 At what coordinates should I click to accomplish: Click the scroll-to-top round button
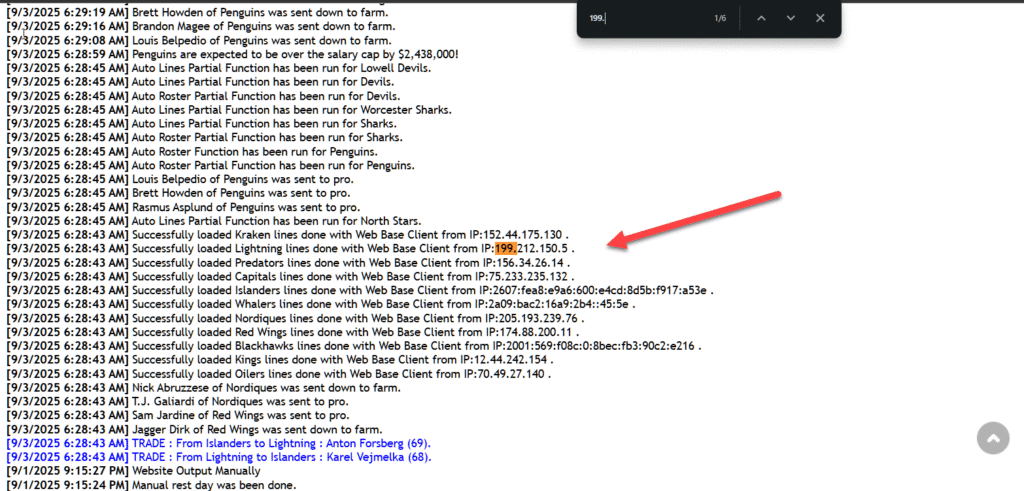(x=993, y=438)
